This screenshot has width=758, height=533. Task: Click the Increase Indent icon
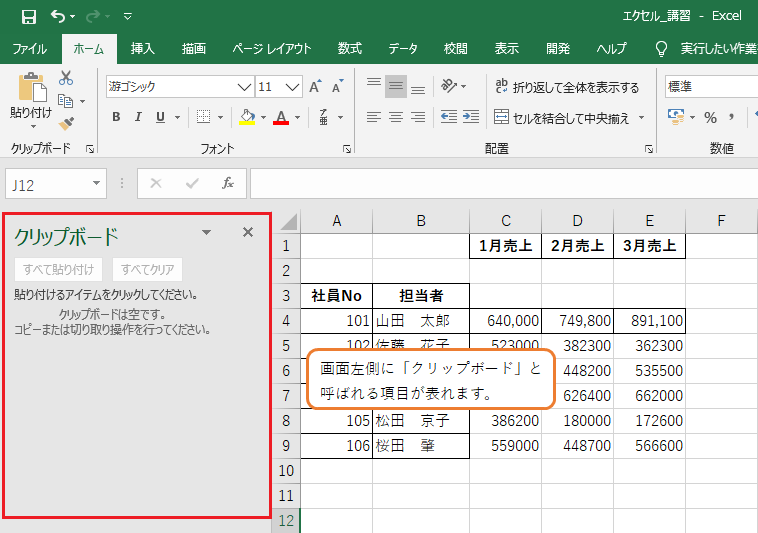(x=471, y=117)
